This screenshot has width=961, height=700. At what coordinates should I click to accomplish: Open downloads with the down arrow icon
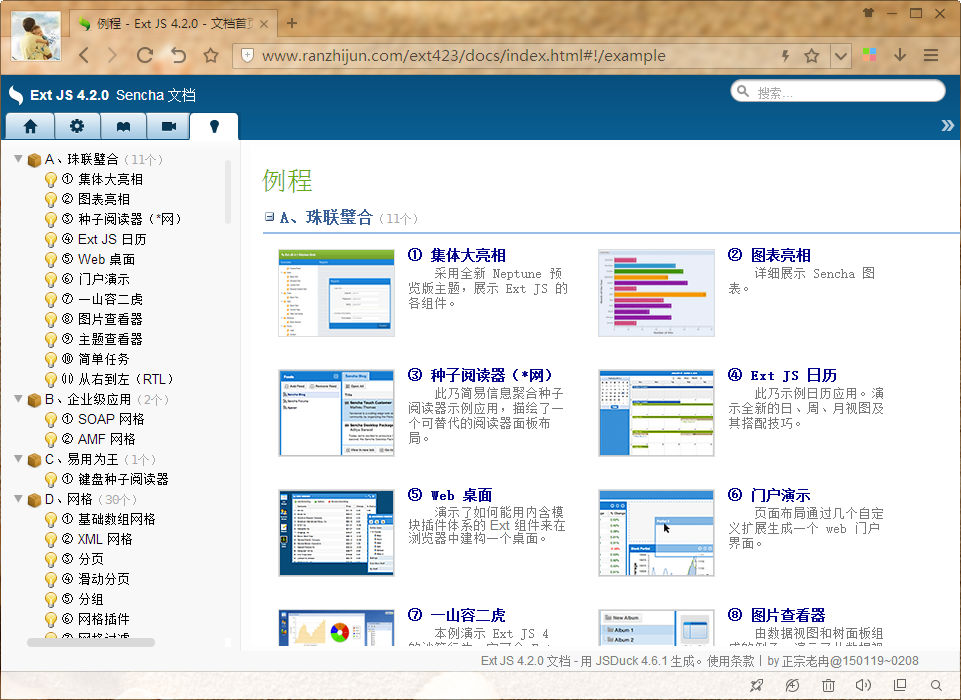pyautogui.click(x=900, y=55)
